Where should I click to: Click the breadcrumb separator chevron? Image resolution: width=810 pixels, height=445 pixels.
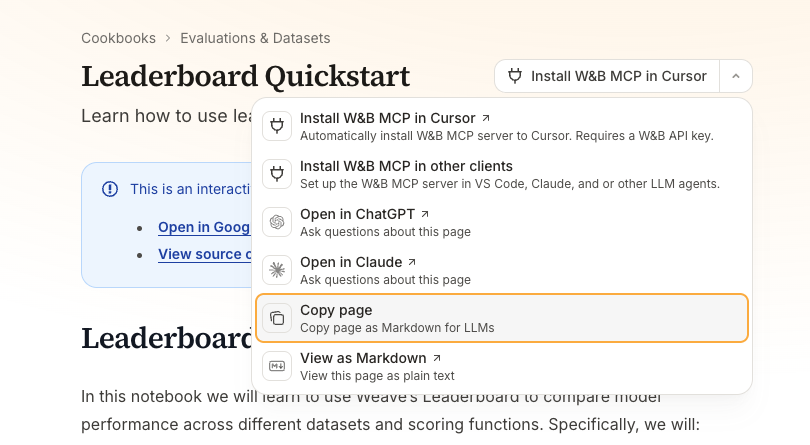pos(168,38)
